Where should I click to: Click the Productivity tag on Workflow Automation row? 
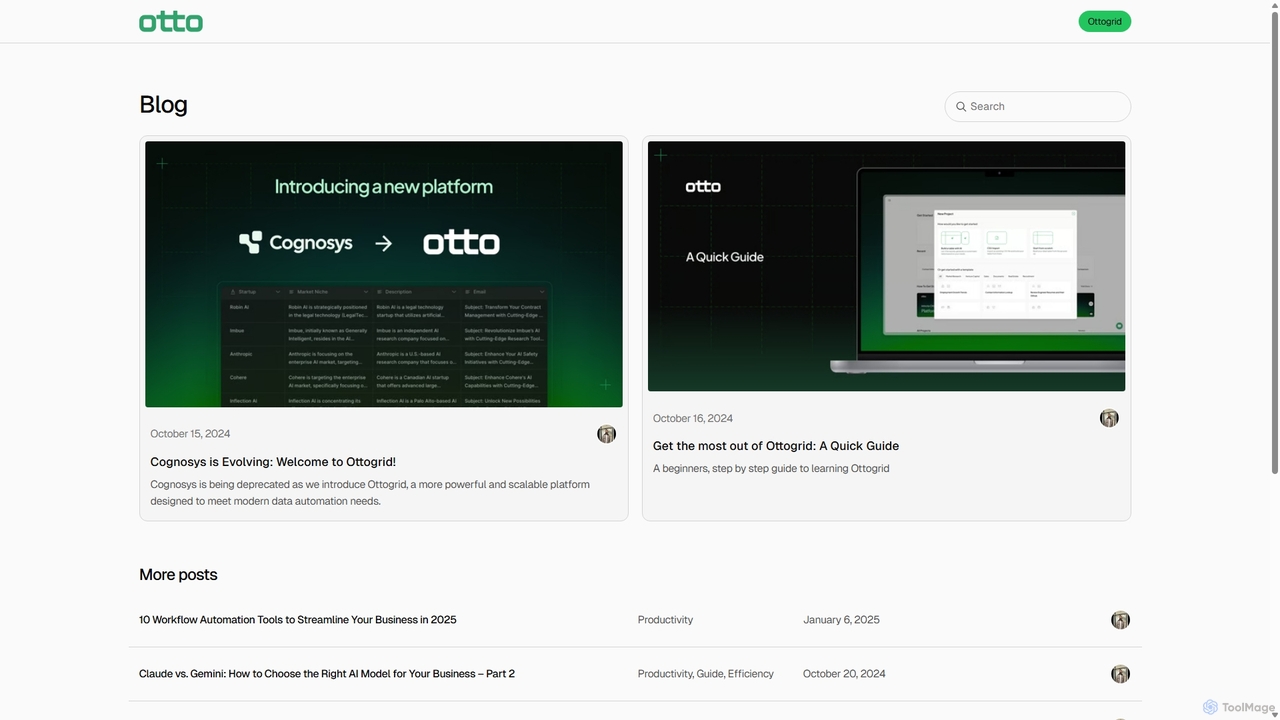click(665, 620)
